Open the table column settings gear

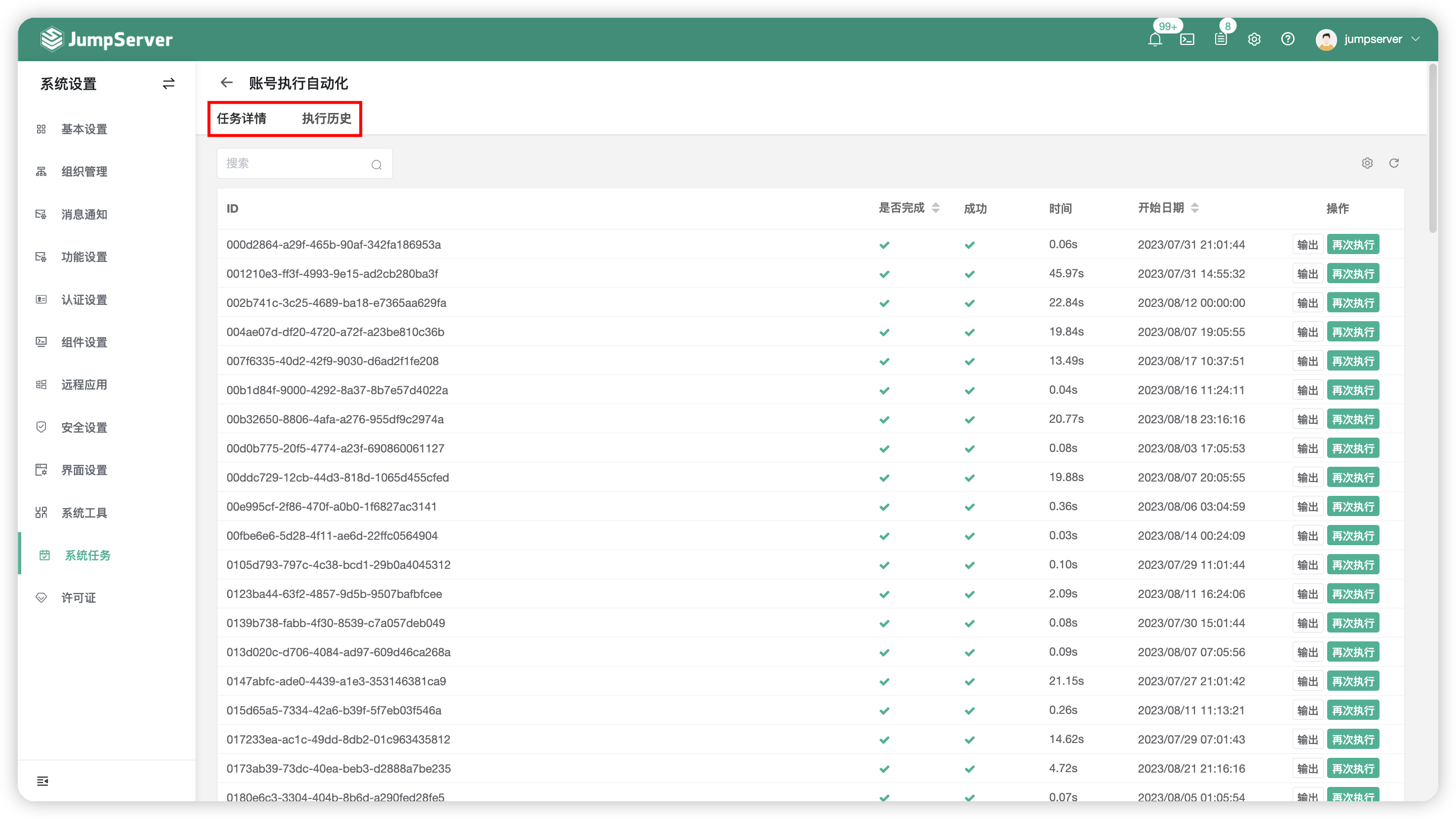tap(1367, 163)
